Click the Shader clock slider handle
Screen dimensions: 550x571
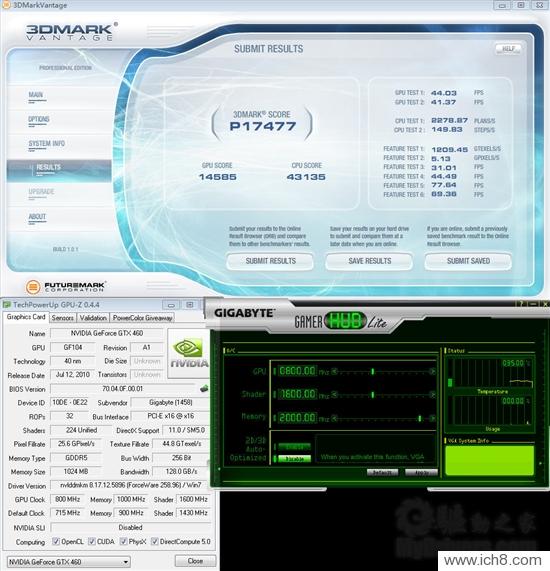click(372, 395)
